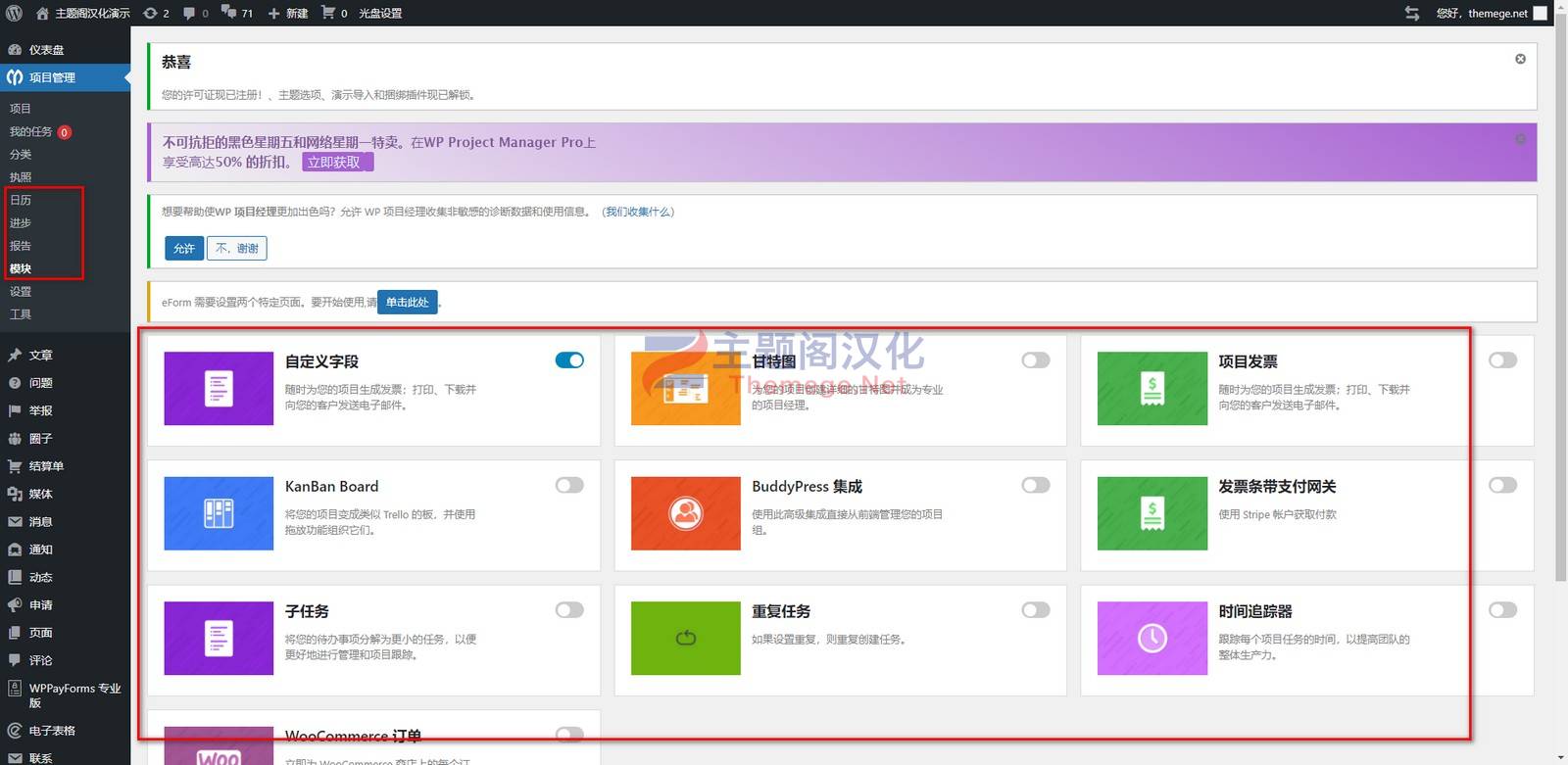Click the 时间追踪器 clock module thumbnail

click(1152, 639)
